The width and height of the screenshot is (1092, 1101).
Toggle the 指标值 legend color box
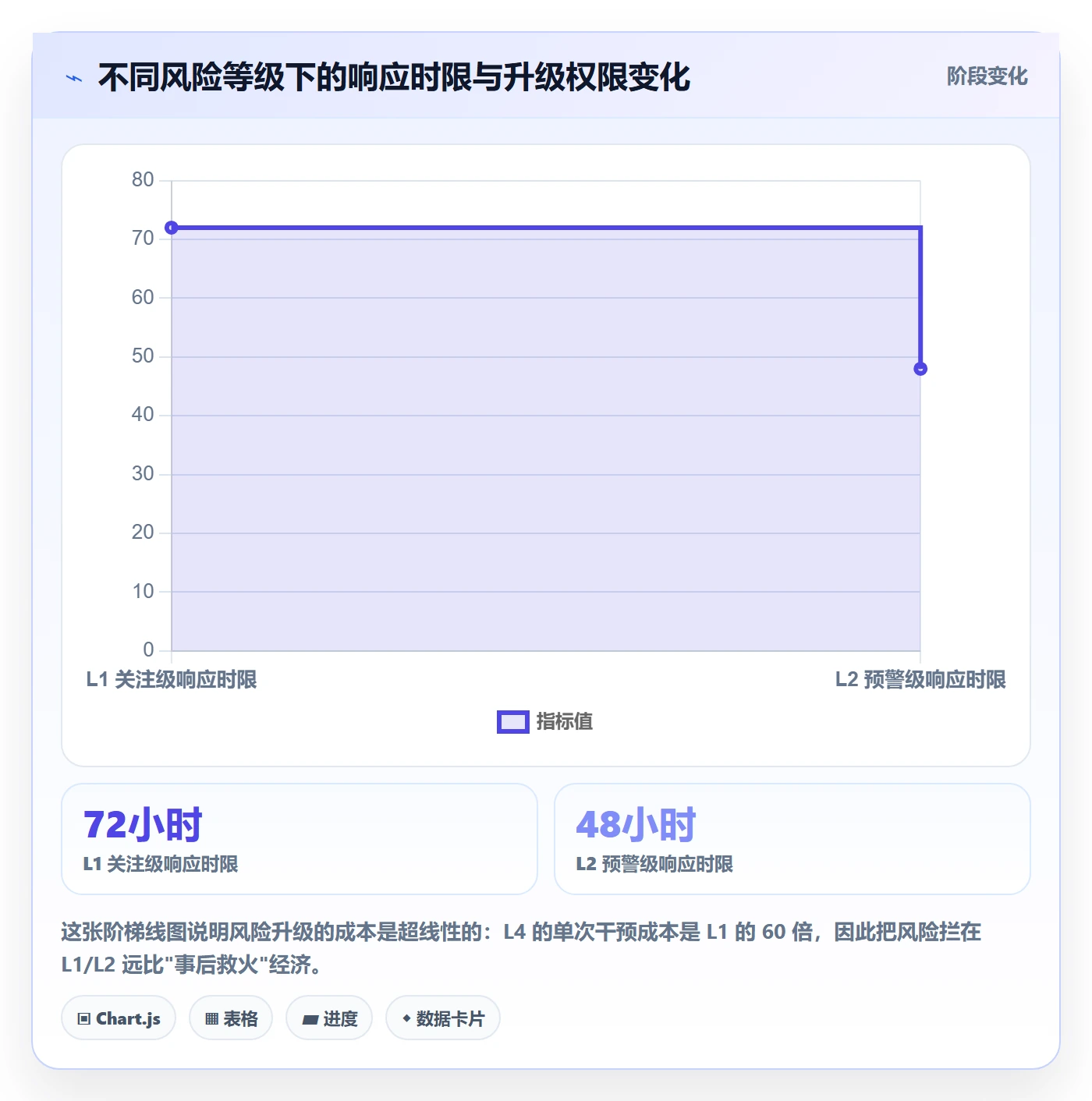click(513, 722)
